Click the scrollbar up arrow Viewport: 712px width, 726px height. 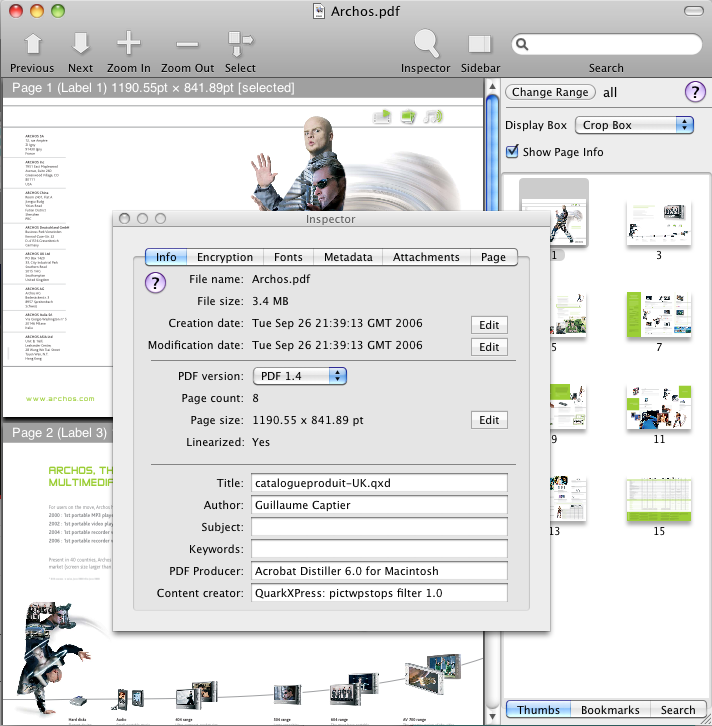pyautogui.click(x=492, y=87)
